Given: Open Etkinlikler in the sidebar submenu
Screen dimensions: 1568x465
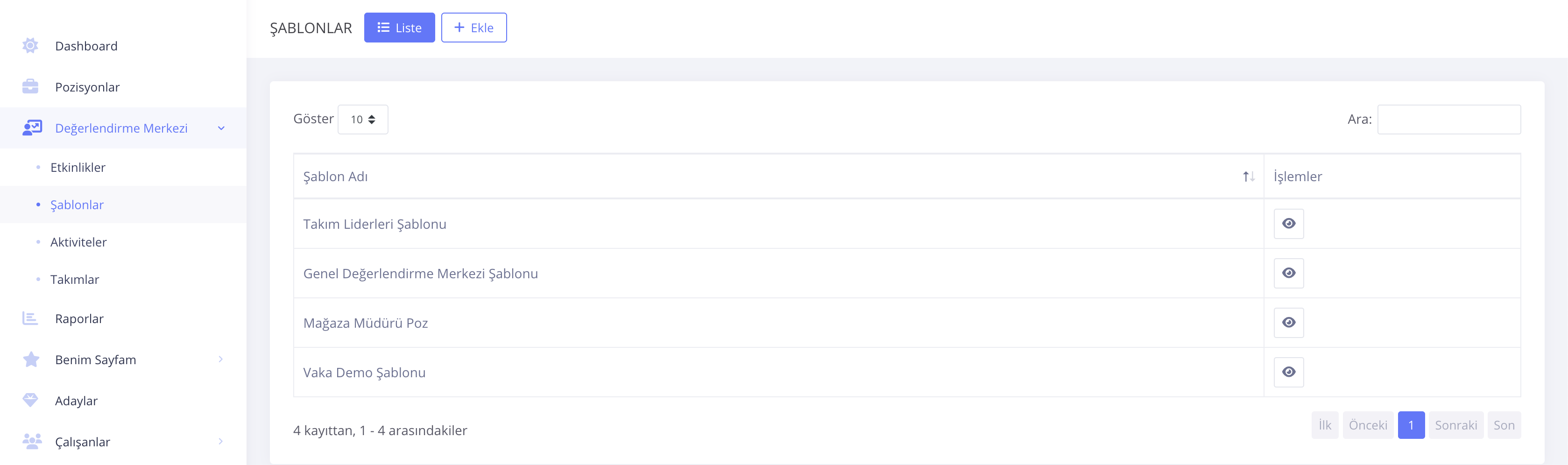Looking at the screenshot, I should 78,168.
